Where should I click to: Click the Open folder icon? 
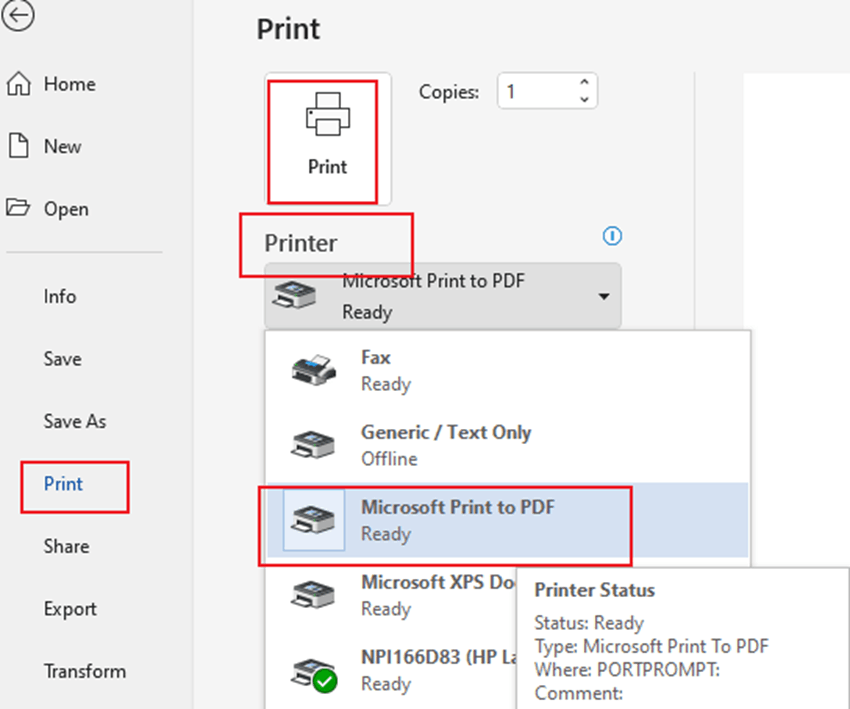click(18, 208)
